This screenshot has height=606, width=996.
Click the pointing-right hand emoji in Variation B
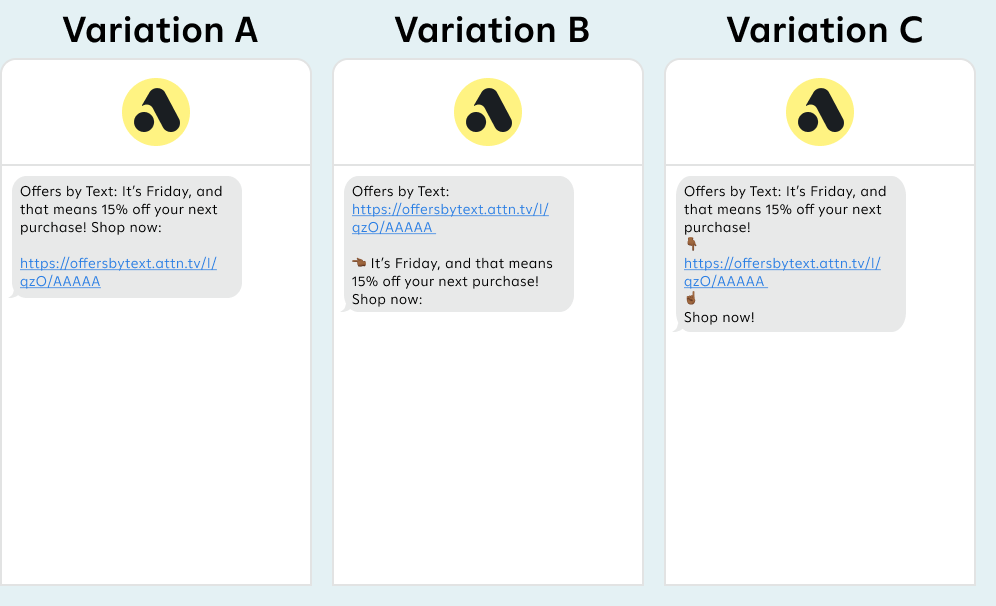click(x=359, y=262)
